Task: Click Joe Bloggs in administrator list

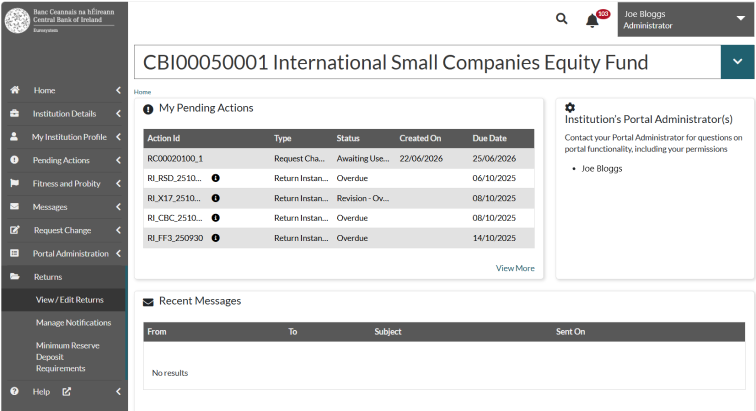Action: [602, 168]
